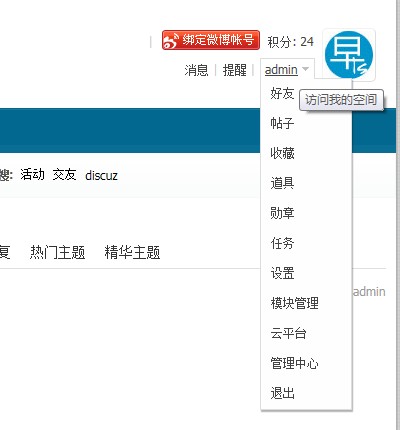Open 消息 messages link
Viewport: 400px width, 430px height.
click(196, 70)
